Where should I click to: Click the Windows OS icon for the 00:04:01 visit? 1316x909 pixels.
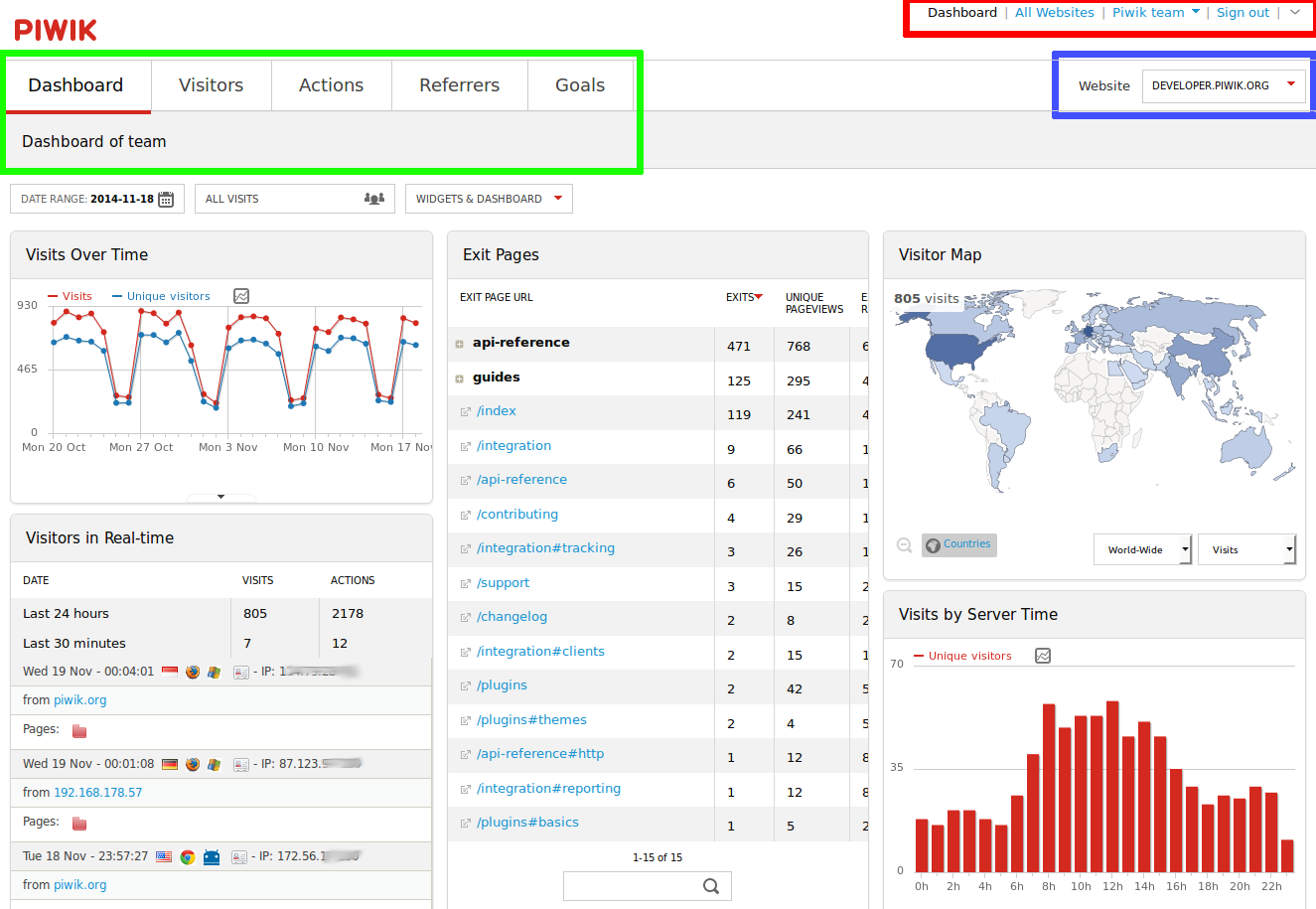[214, 673]
